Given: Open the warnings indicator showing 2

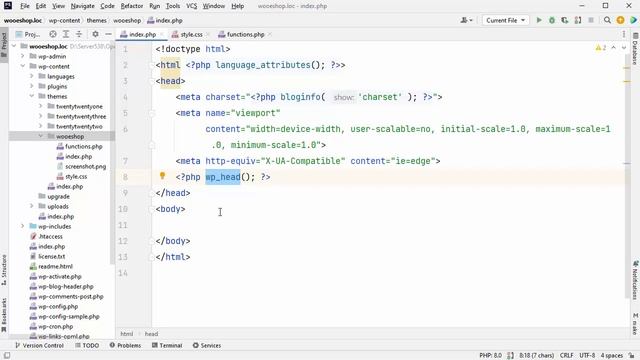Looking at the screenshot, I should click(600, 48).
